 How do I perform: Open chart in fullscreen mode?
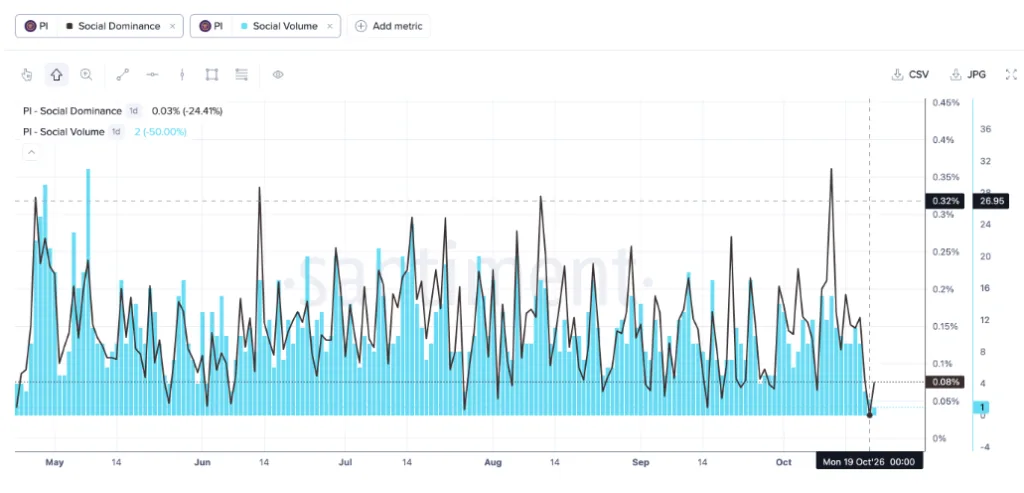click(x=1012, y=74)
